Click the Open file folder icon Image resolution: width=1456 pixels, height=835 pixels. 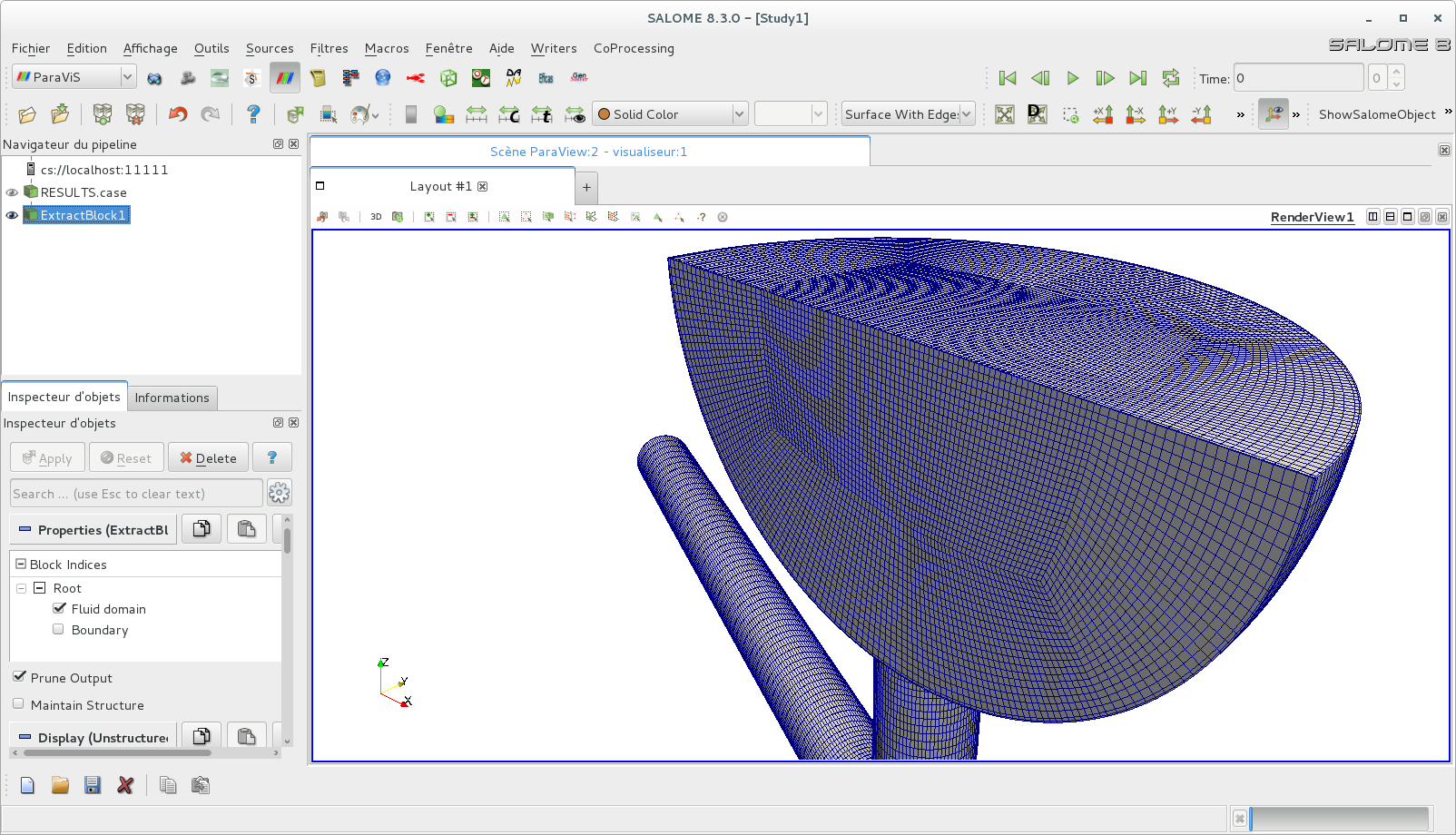pos(27,114)
